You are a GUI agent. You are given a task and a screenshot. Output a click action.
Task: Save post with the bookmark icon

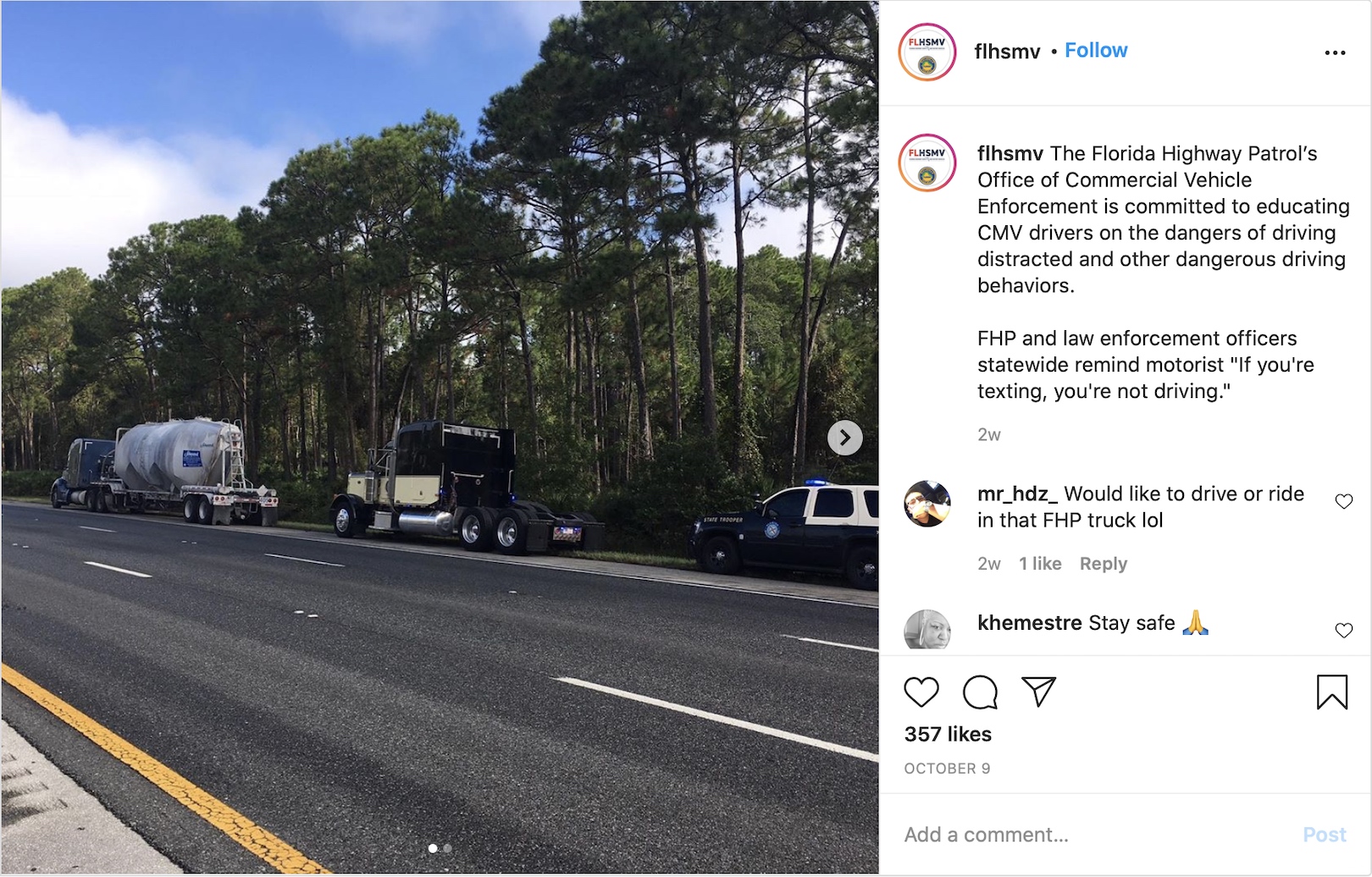coord(1331,692)
